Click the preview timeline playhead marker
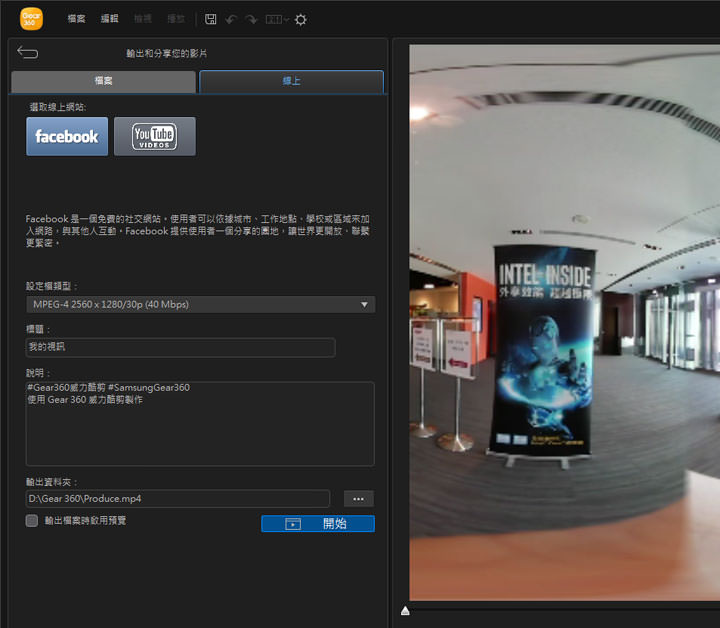This screenshot has width=720, height=628. 405,610
